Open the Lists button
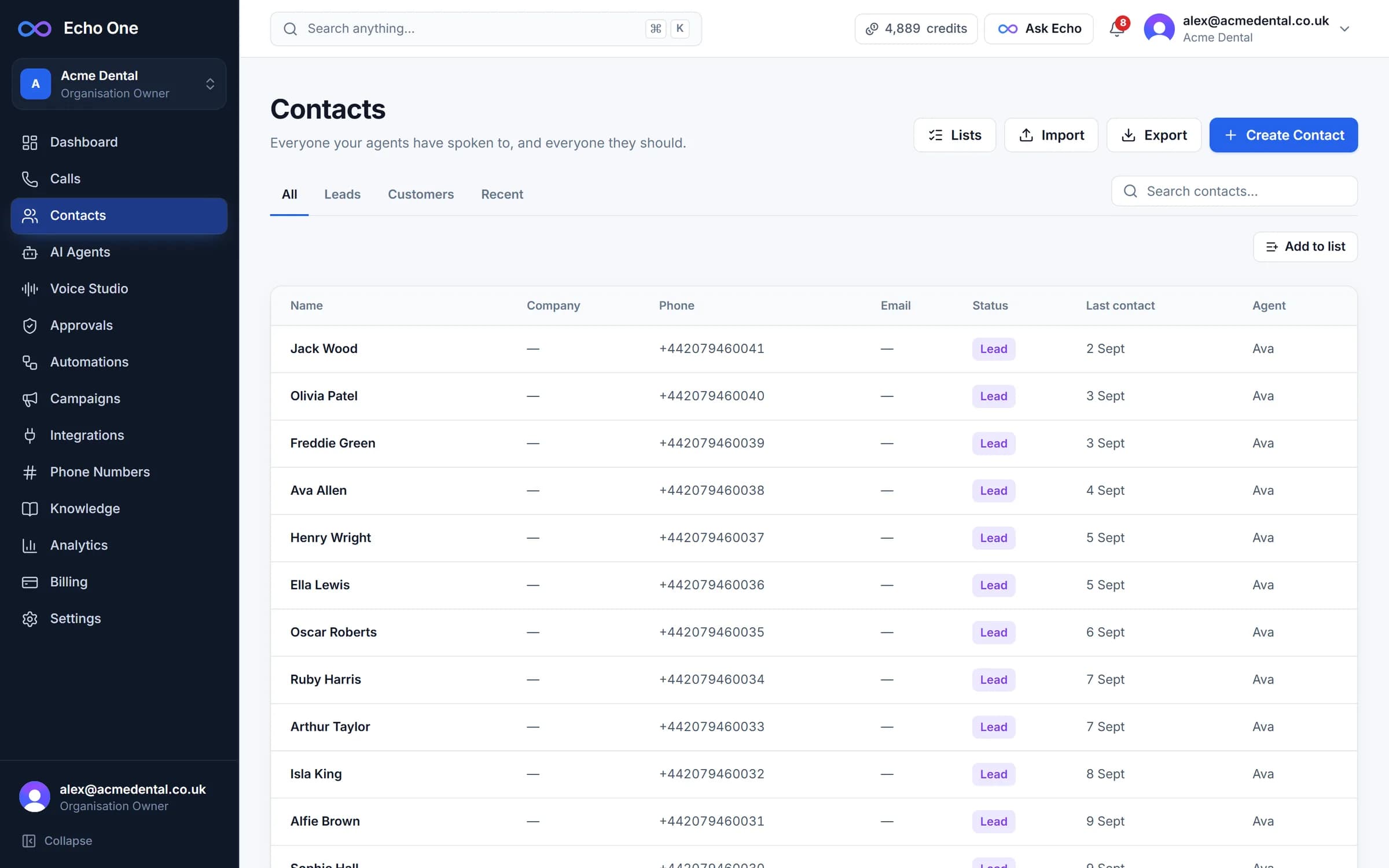This screenshot has width=1389, height=868. coord(954,135)
